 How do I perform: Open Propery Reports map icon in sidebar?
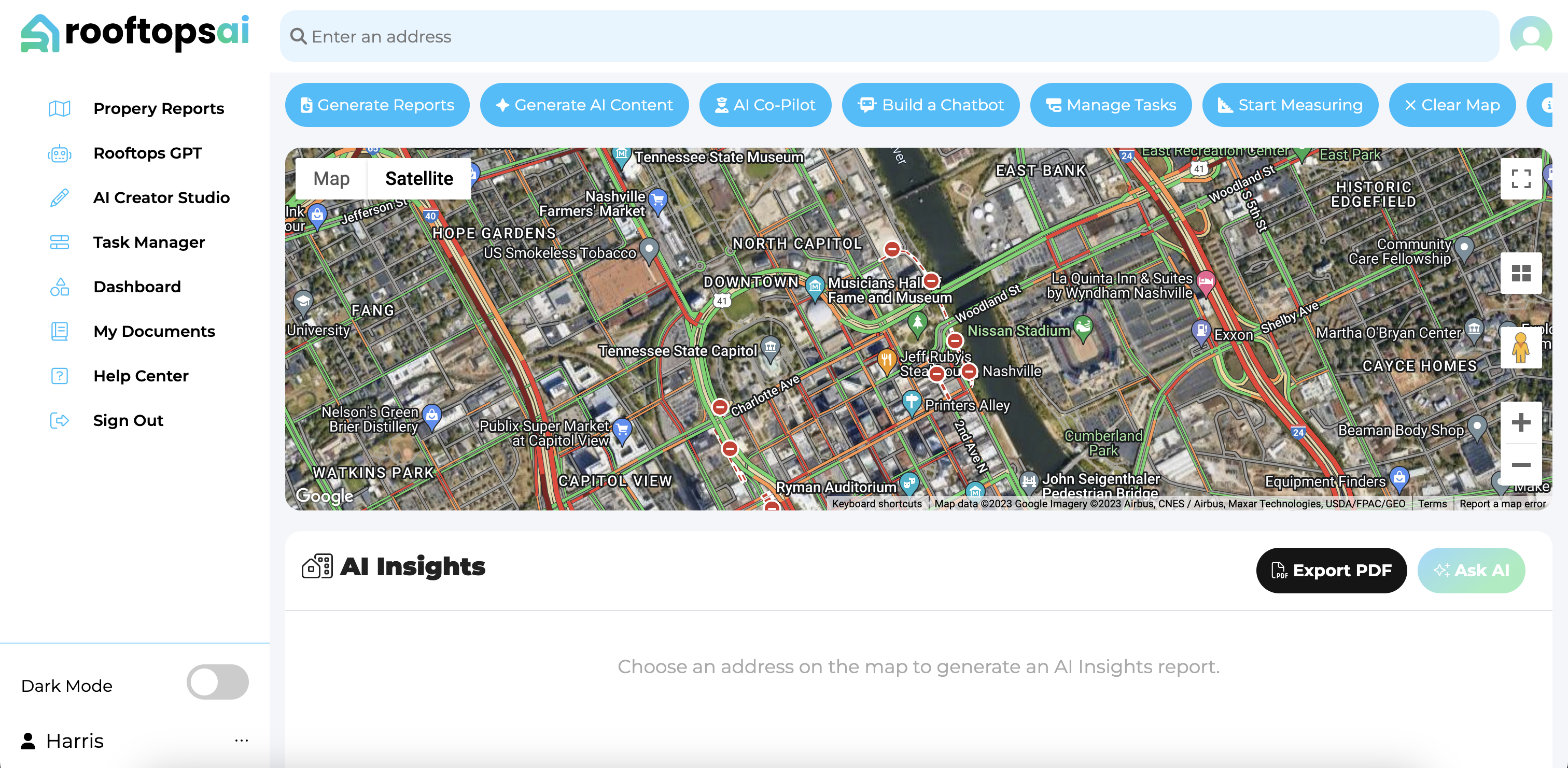click(59, 108)
